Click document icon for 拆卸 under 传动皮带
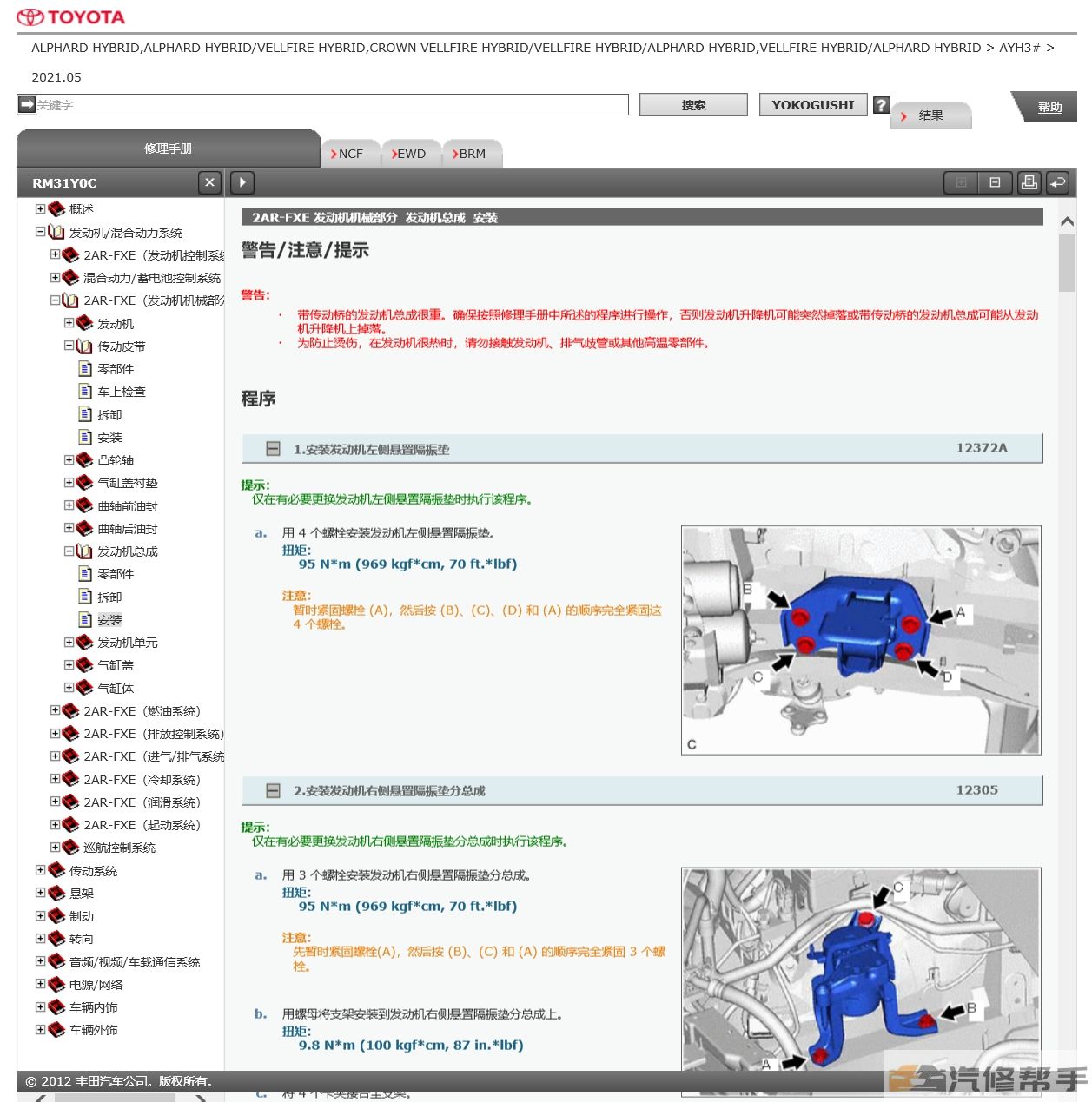 pyautogui.click(x=85, y=414)
